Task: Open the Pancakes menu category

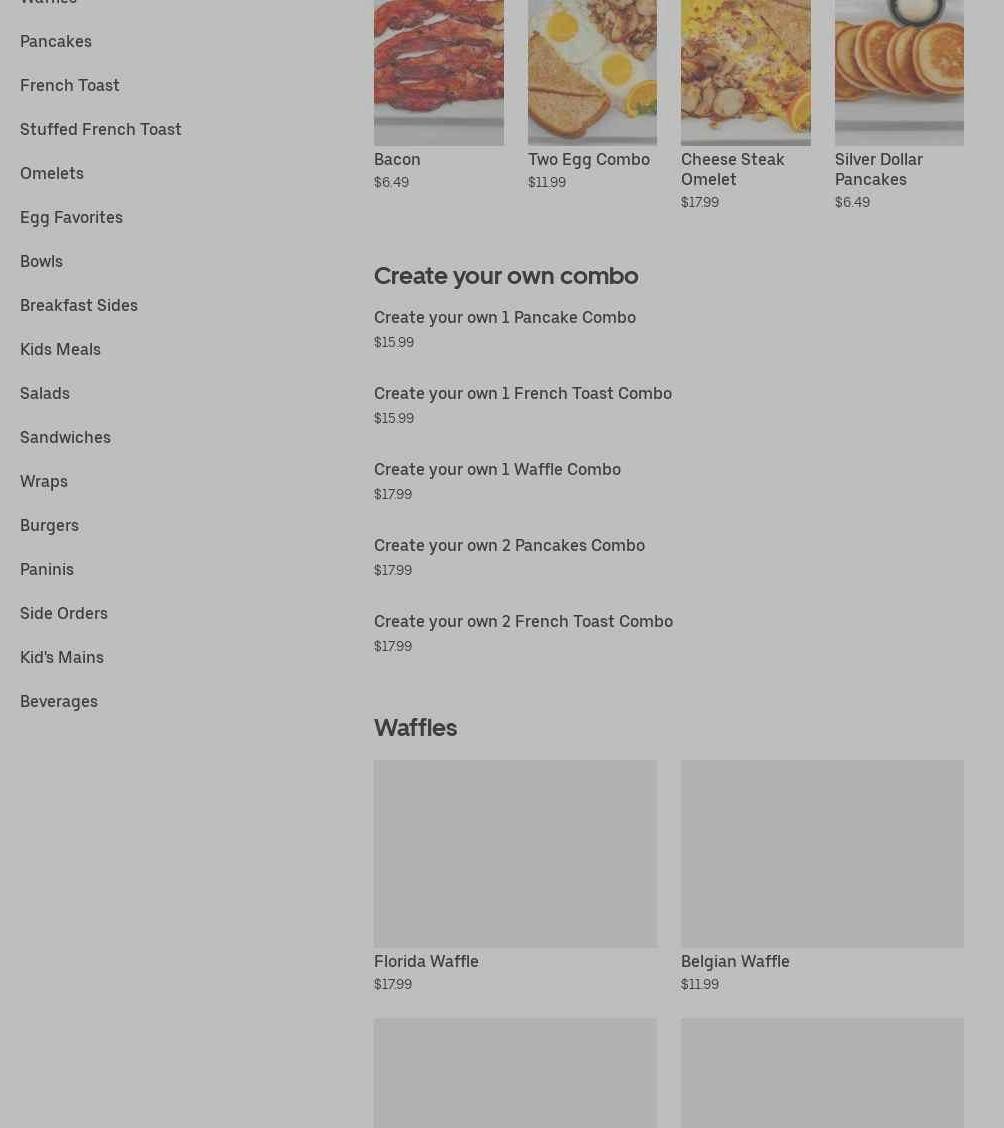Action: 56,42
